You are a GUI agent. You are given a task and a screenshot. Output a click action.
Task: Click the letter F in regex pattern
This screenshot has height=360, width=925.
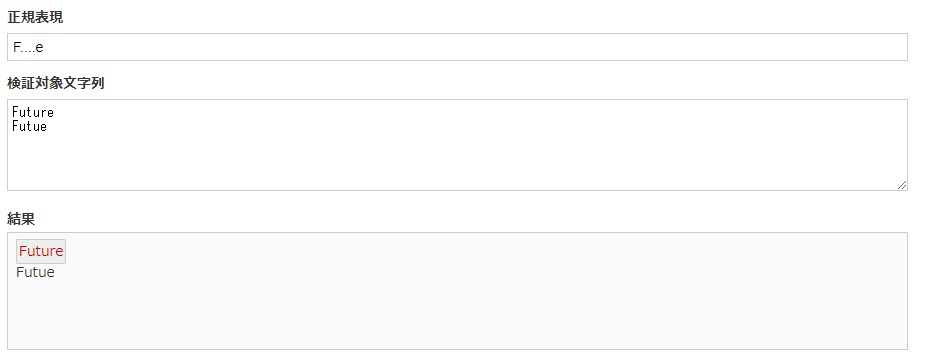(17, 48)
